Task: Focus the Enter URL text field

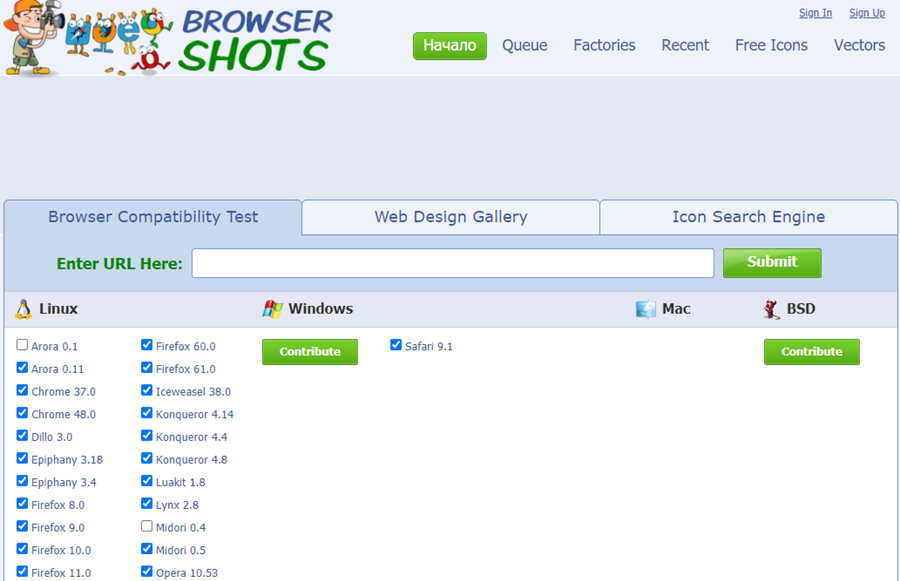Action: click(452, 263)
